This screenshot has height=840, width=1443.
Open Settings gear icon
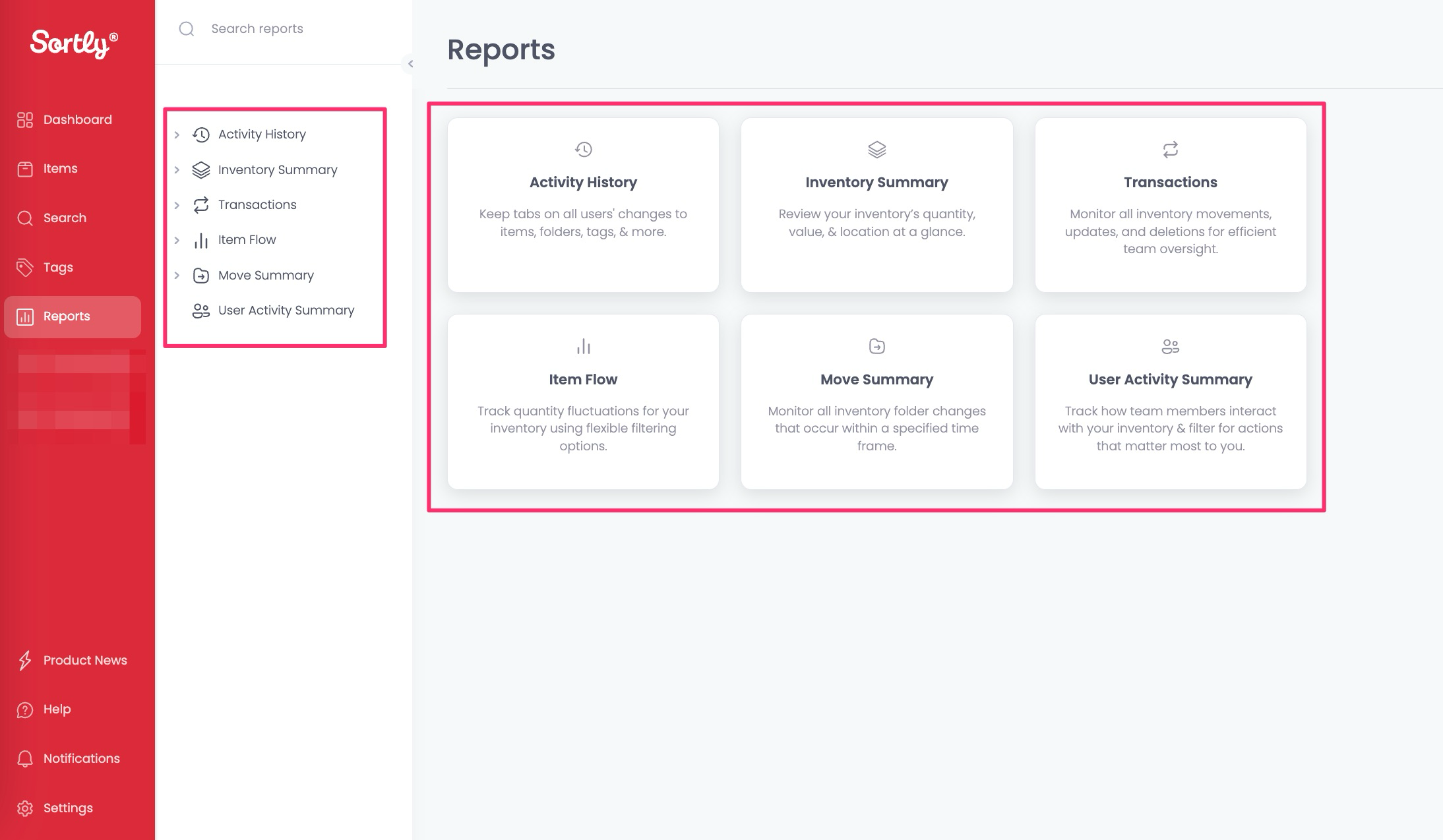(25, 808)
